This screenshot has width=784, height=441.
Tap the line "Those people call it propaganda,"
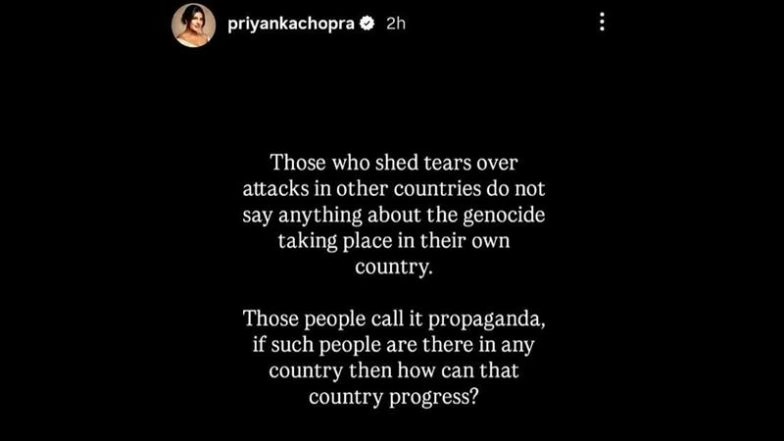point(394,319)
